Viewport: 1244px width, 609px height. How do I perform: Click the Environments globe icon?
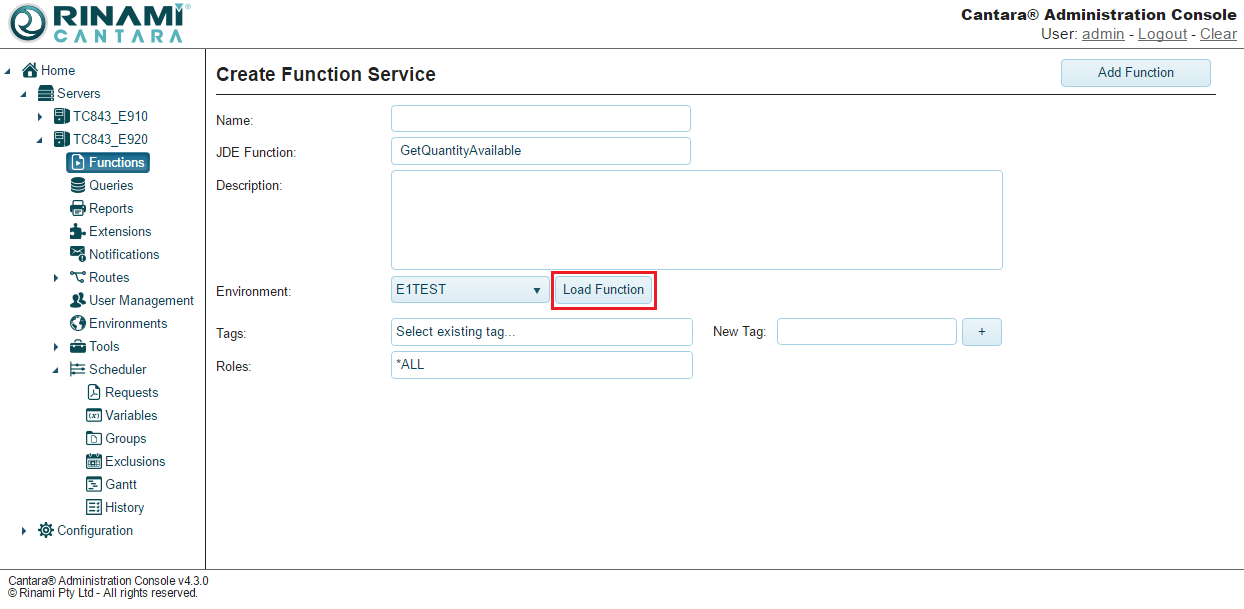coord(78,323)
